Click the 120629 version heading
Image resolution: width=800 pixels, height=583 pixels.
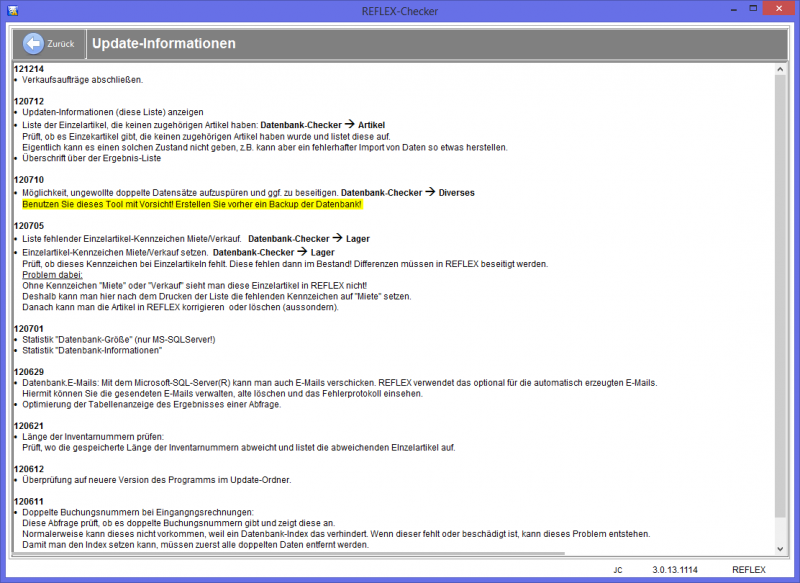click(29, 371)
